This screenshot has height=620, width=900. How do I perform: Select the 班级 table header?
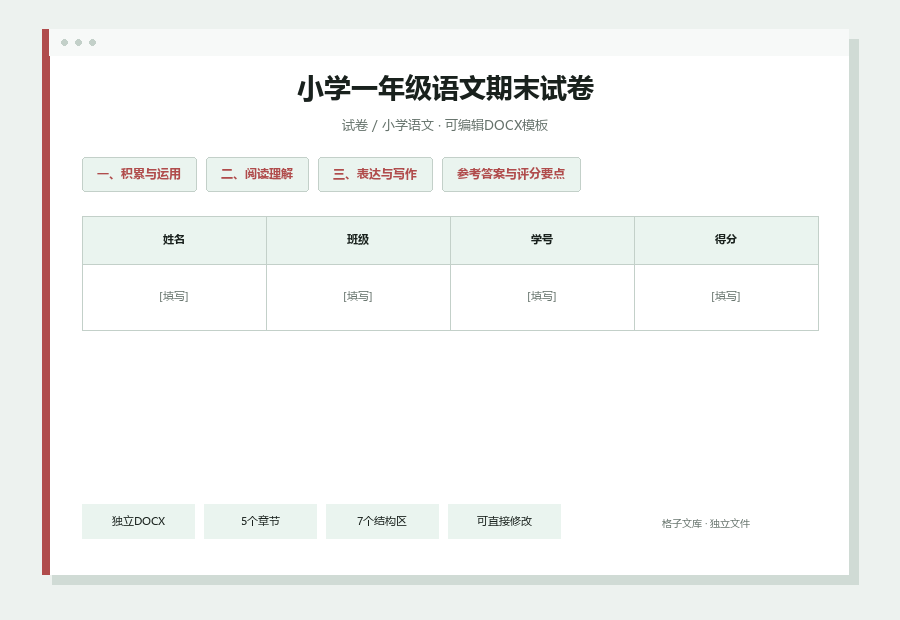(358, 241)
